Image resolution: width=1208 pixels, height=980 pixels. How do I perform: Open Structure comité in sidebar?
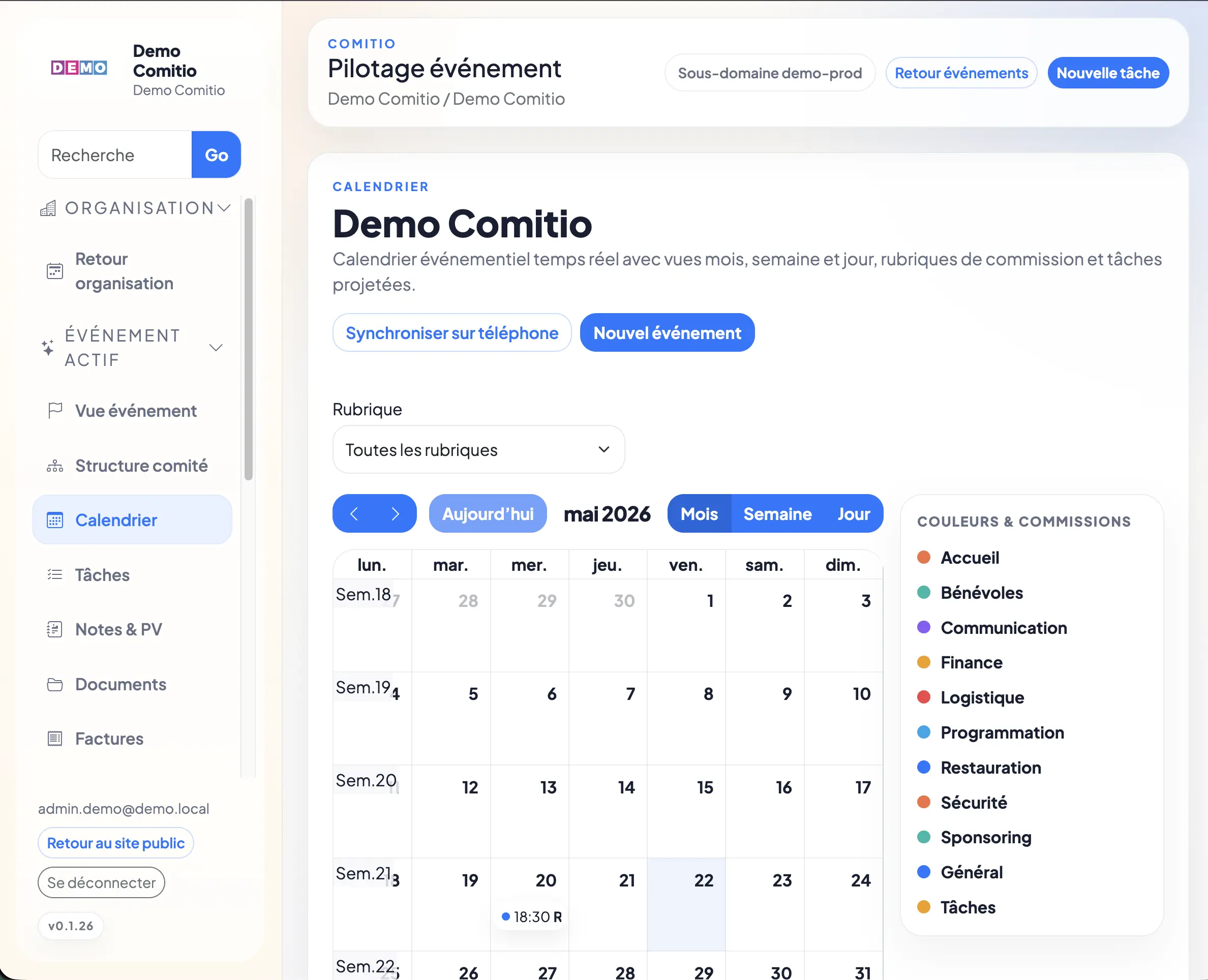point(132,466)
